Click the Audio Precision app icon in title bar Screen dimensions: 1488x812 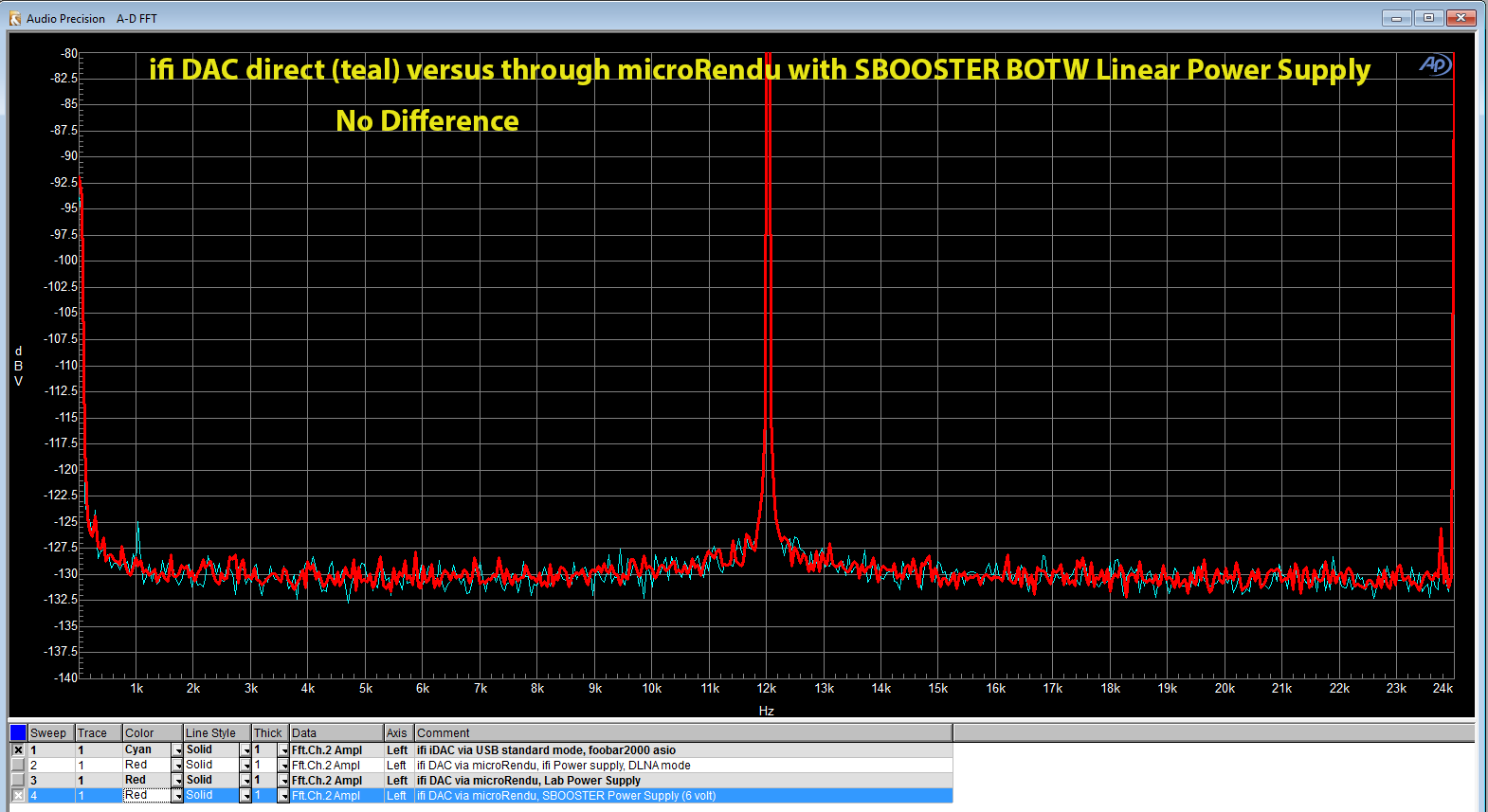point(15,18)
